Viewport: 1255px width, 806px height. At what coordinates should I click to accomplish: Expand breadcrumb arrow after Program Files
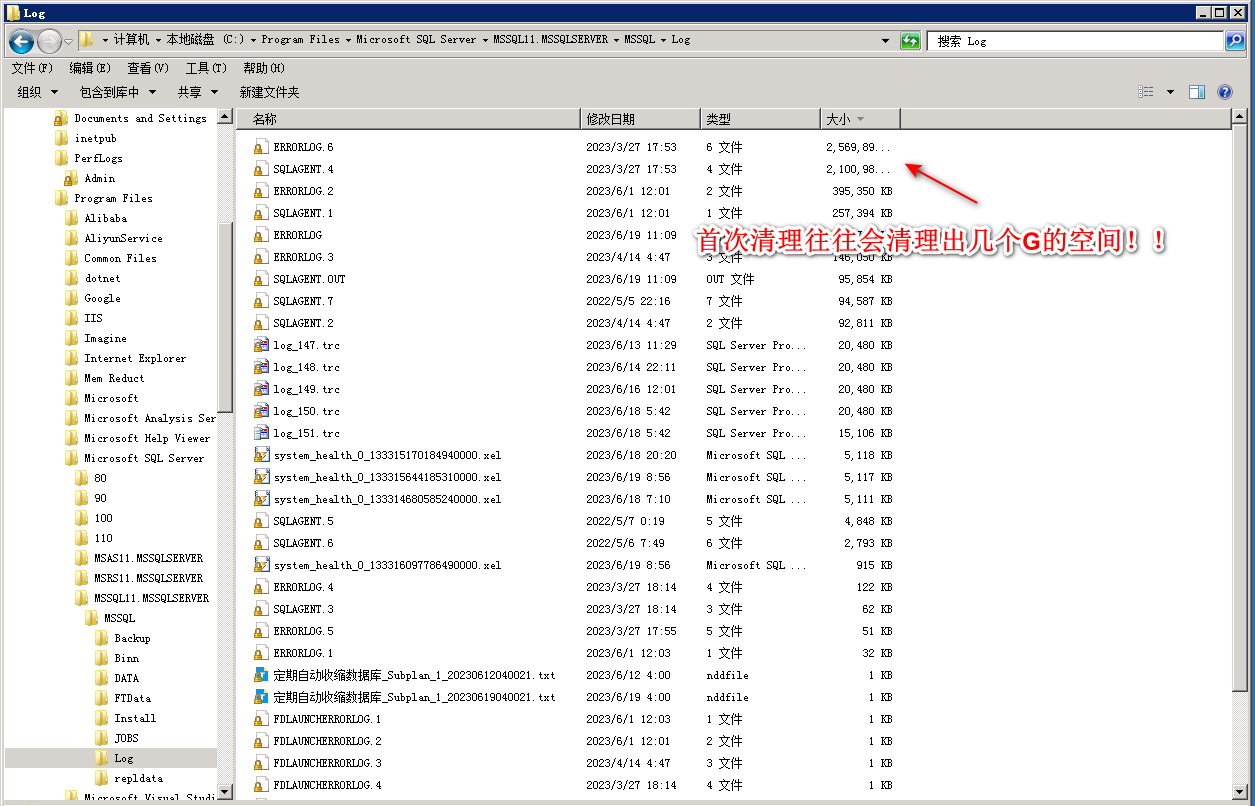click(349, 40)
